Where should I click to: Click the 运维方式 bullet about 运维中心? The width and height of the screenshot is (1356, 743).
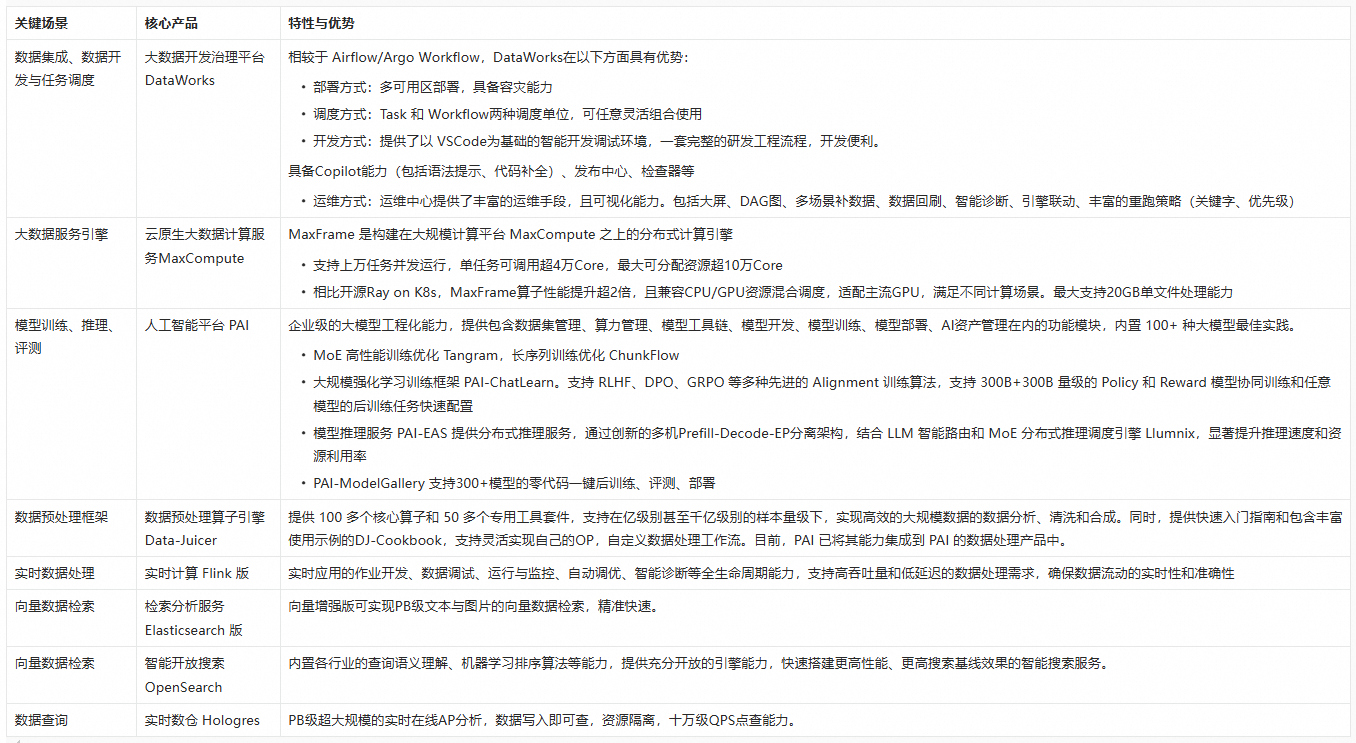pos(804,201)
